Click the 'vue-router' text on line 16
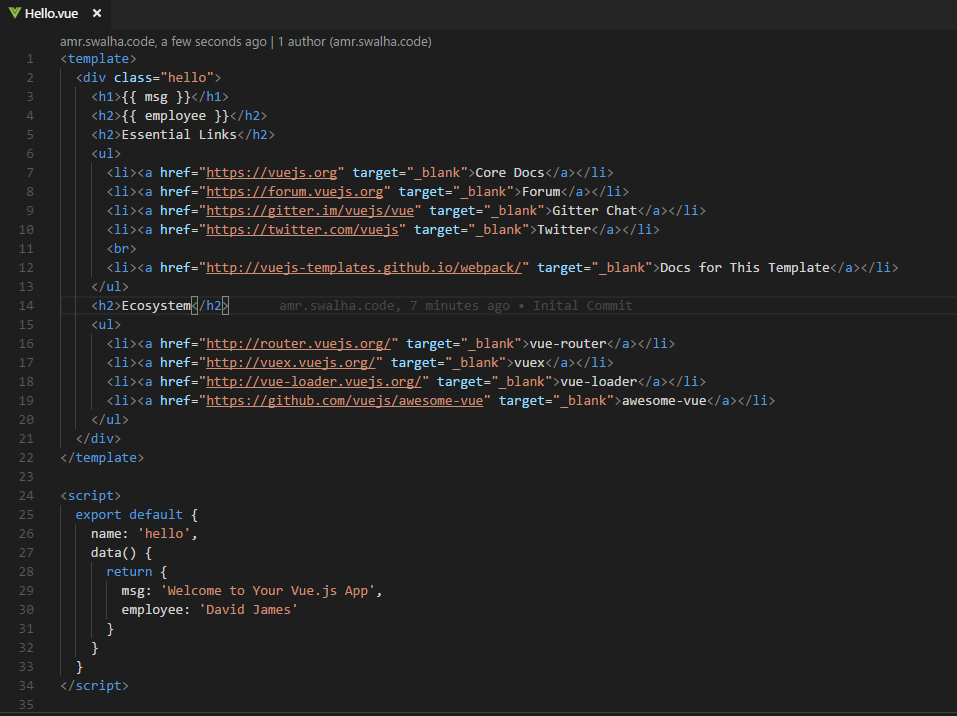 568,344
